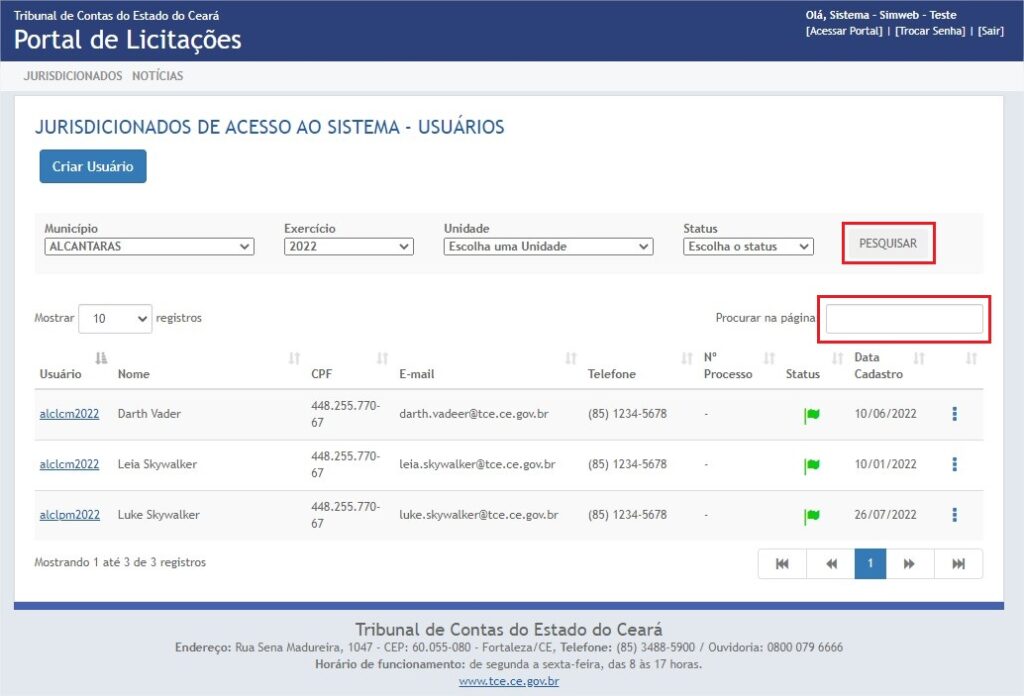Sort table by Nome column
1024x696 pixels.
[x=133, y=374]
